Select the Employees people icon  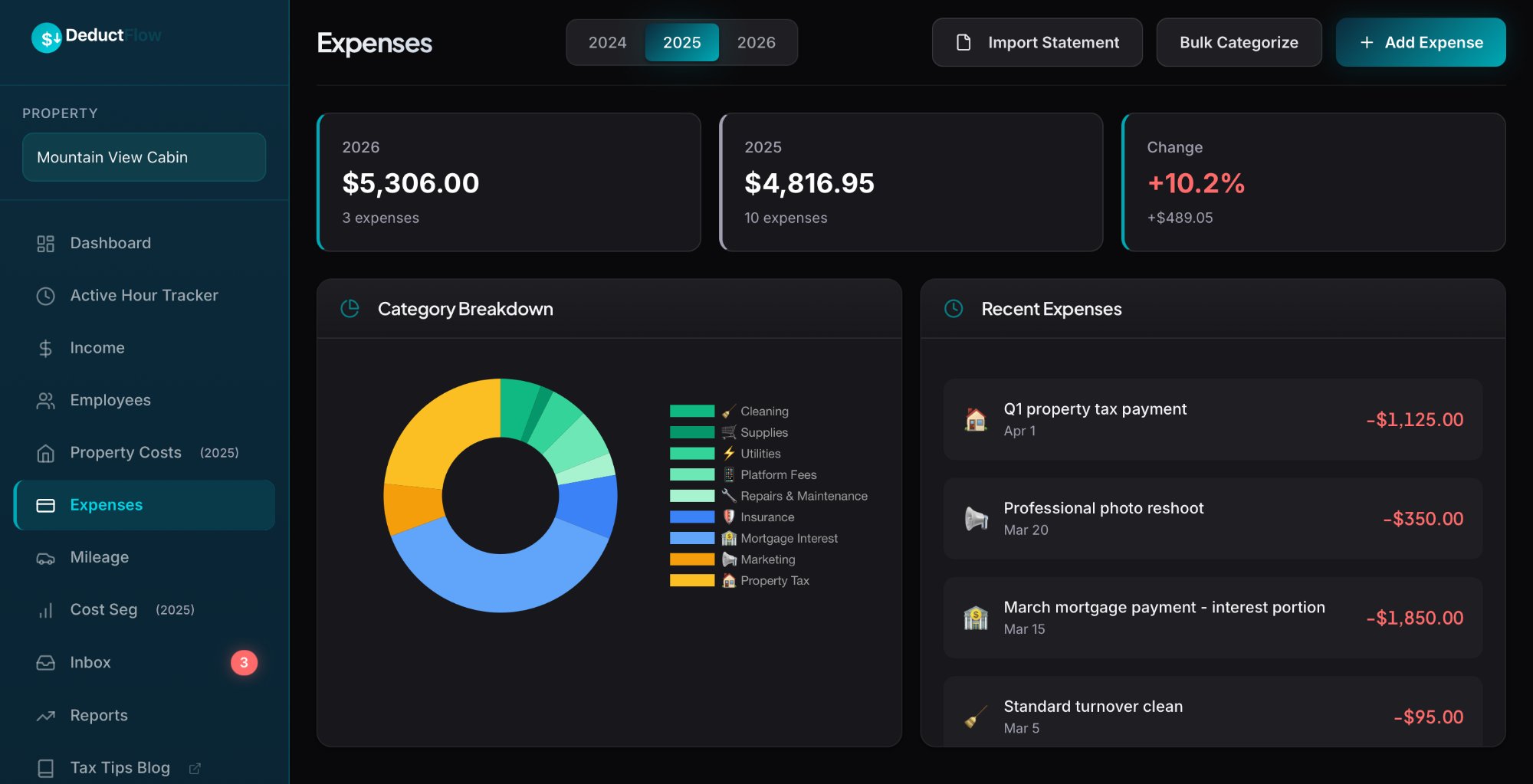click(x=45, y=400)
